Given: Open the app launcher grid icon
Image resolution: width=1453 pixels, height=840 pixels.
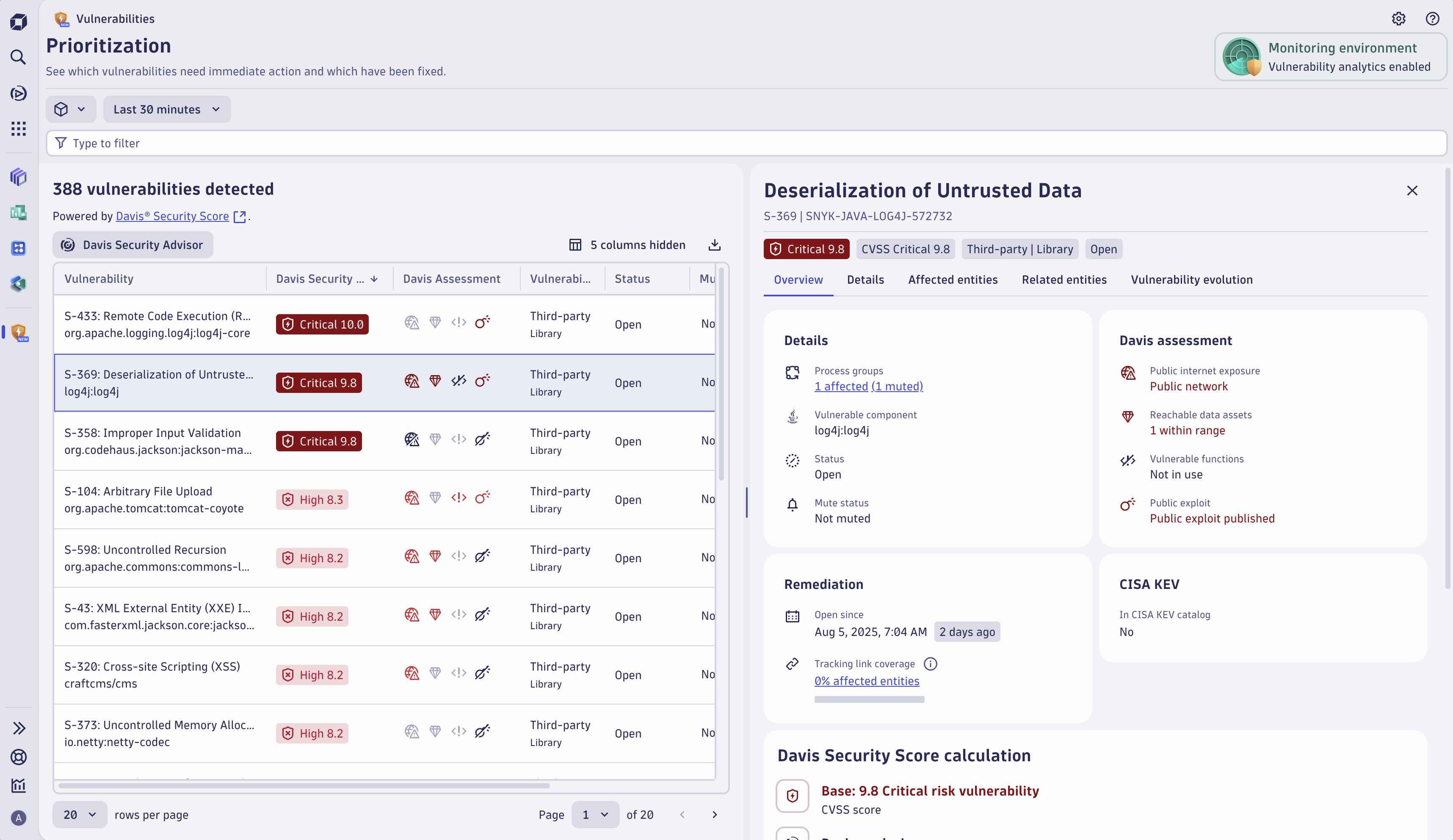Looking at the screenshot, I should 19,129.
